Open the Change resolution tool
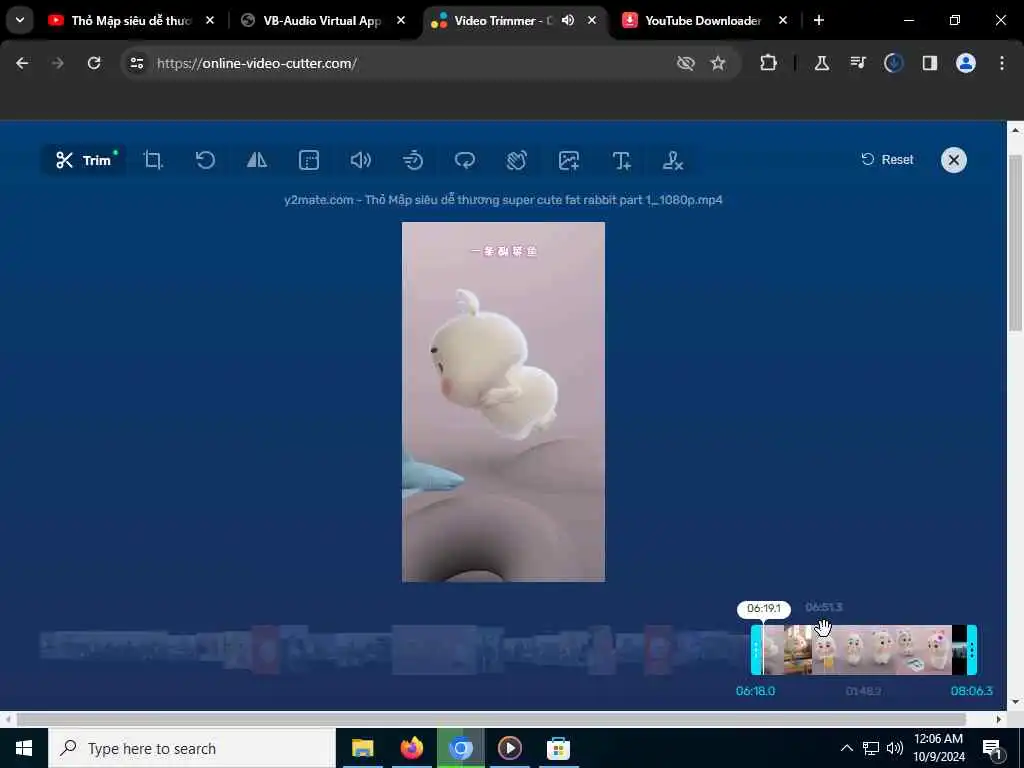The height and width of the screenshot is (768, 1024). [308, 160]
